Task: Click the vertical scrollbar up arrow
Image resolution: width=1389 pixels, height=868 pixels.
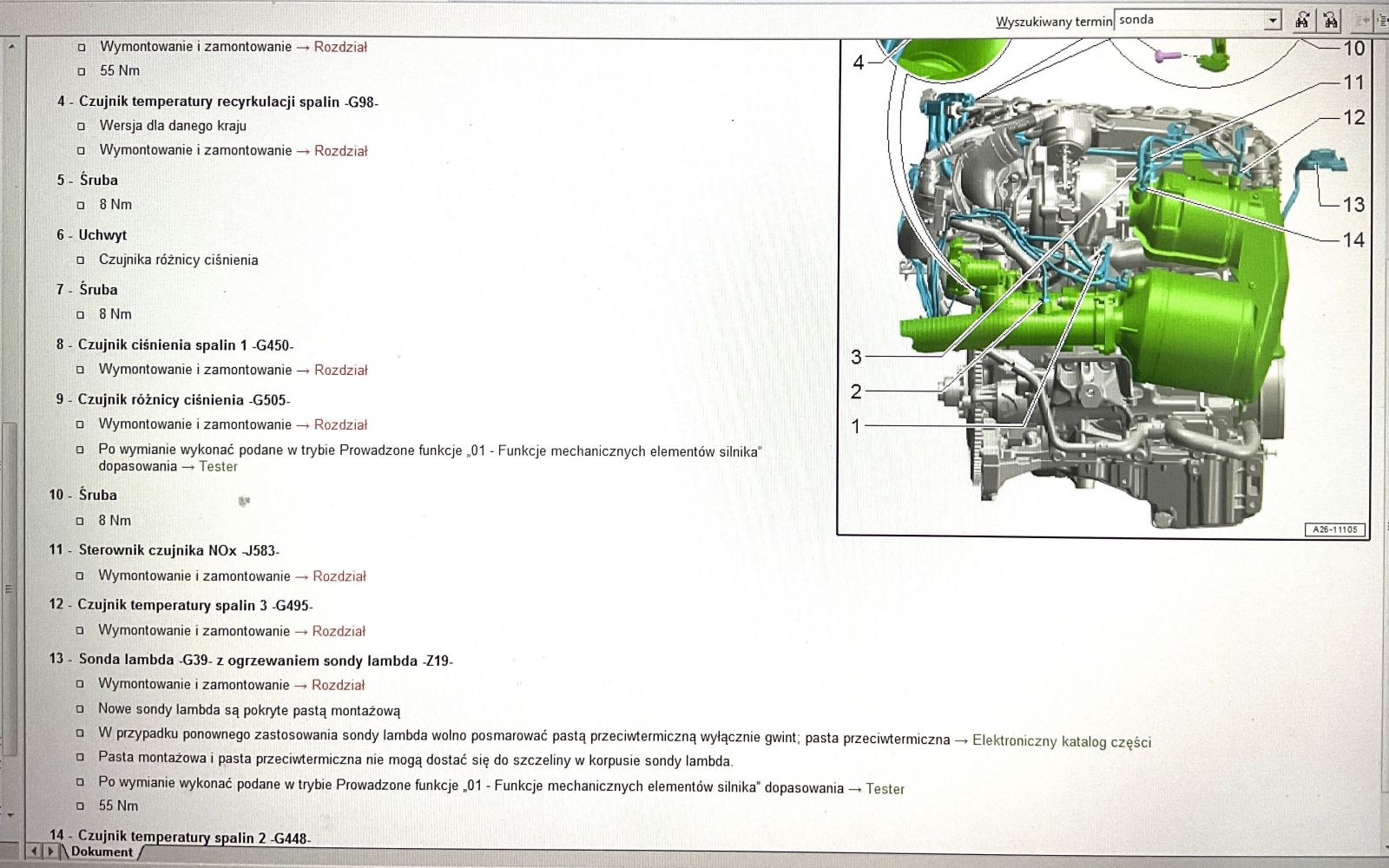Action: click(10, 46)
